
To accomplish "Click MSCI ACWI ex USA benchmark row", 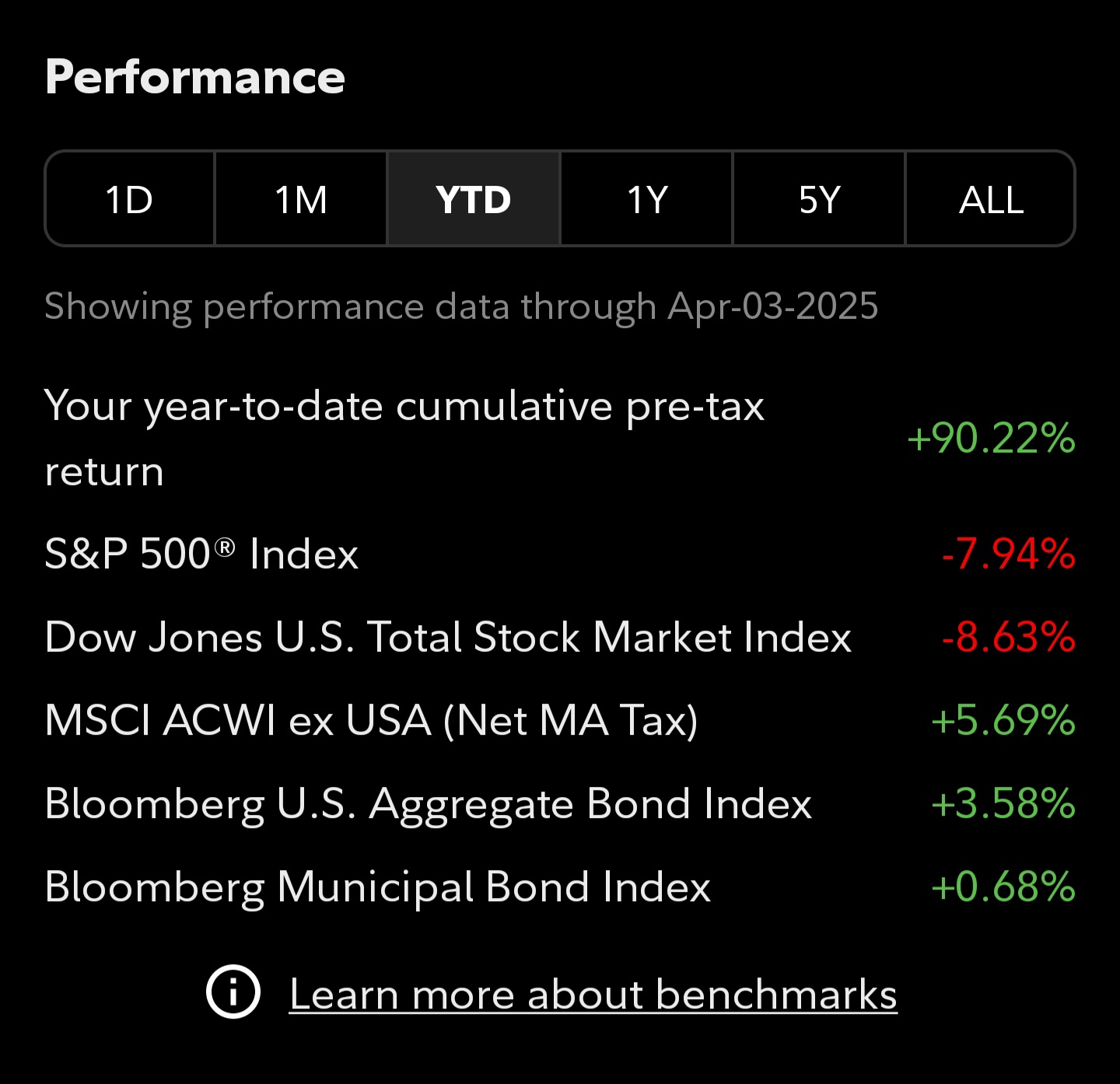I will coord(560,720).
